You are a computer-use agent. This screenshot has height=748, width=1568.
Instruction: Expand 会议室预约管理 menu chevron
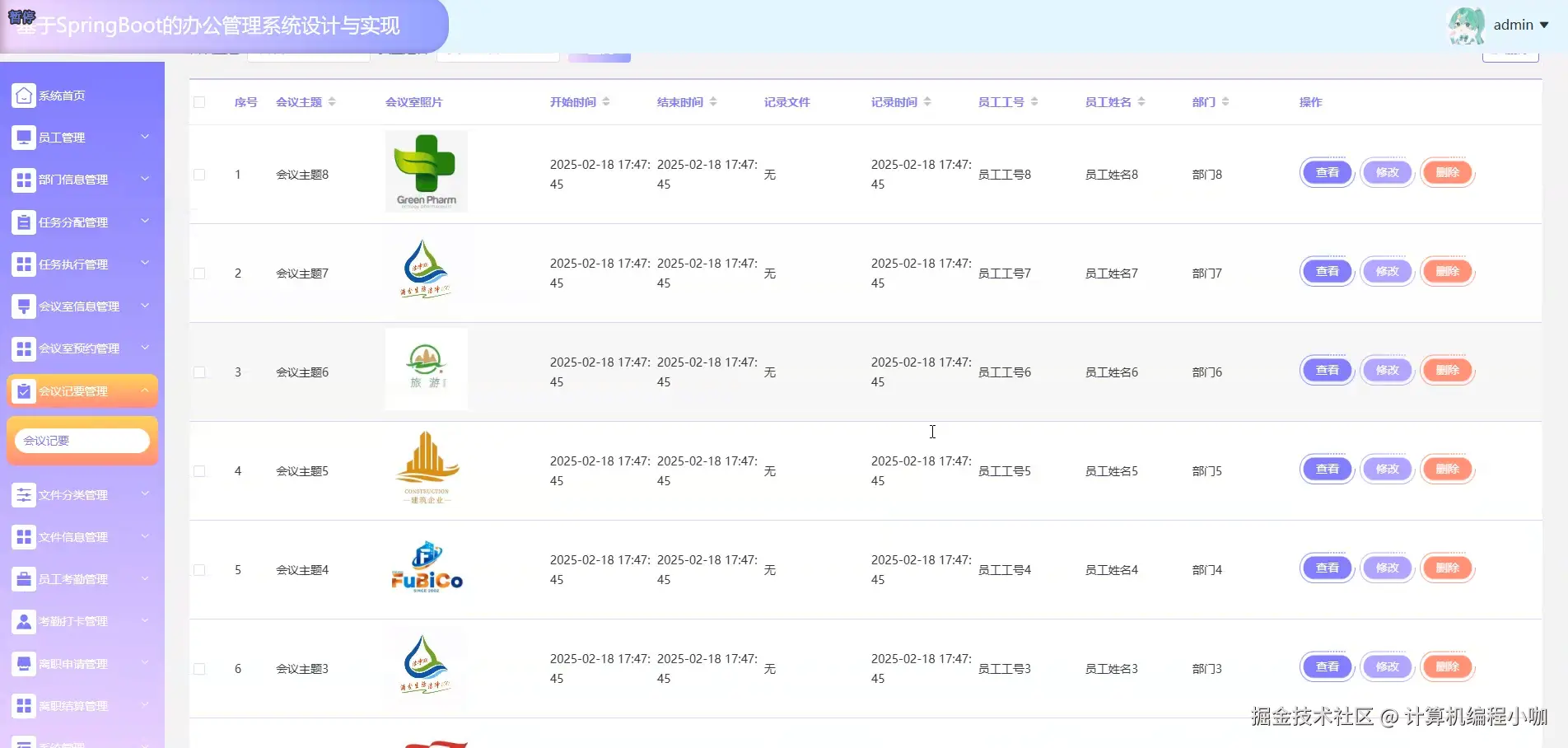click(x=145, y=348)
